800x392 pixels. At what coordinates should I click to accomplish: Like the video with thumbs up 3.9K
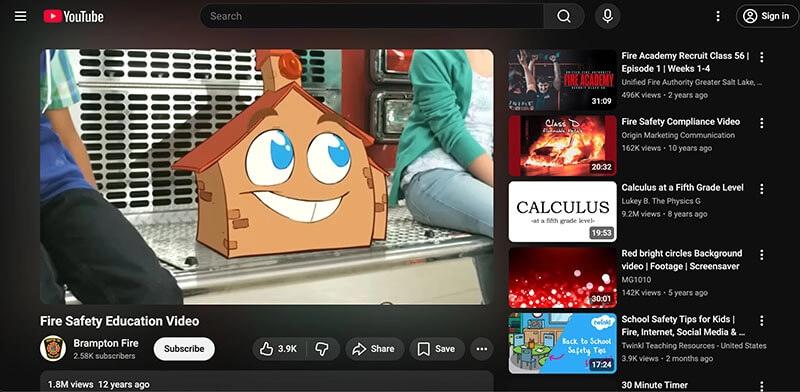point(279,349)
